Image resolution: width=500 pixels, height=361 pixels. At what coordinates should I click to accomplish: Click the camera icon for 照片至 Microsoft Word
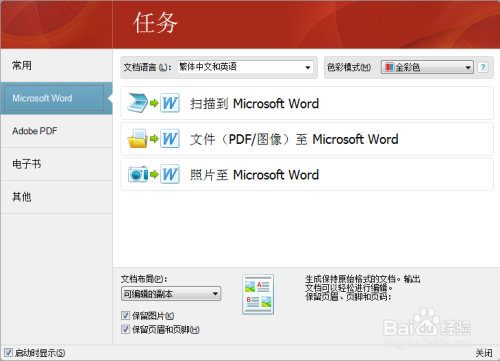pyautogui.click(x=138, y=174)
